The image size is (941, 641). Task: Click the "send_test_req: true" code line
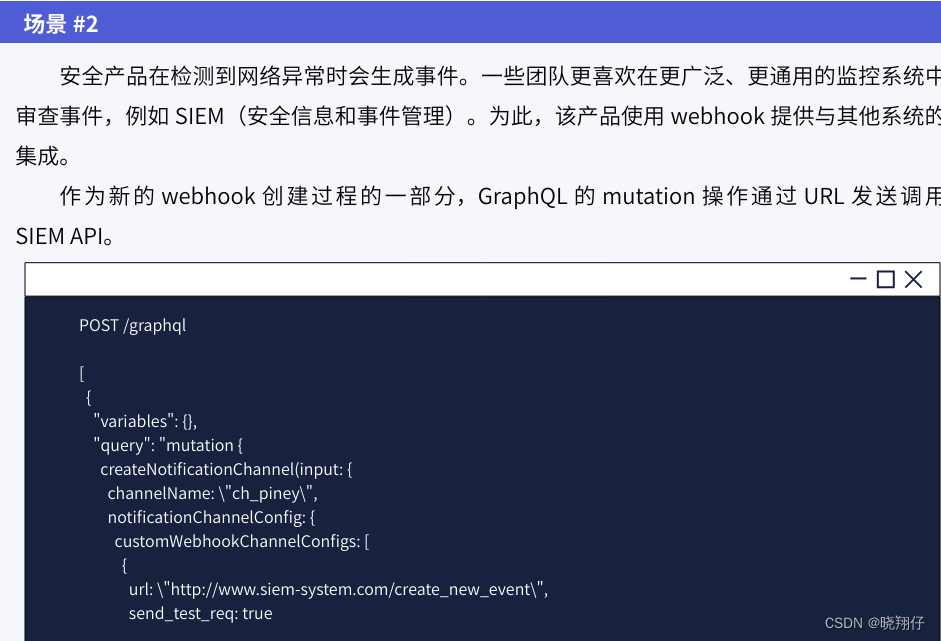tap(200, 613)
